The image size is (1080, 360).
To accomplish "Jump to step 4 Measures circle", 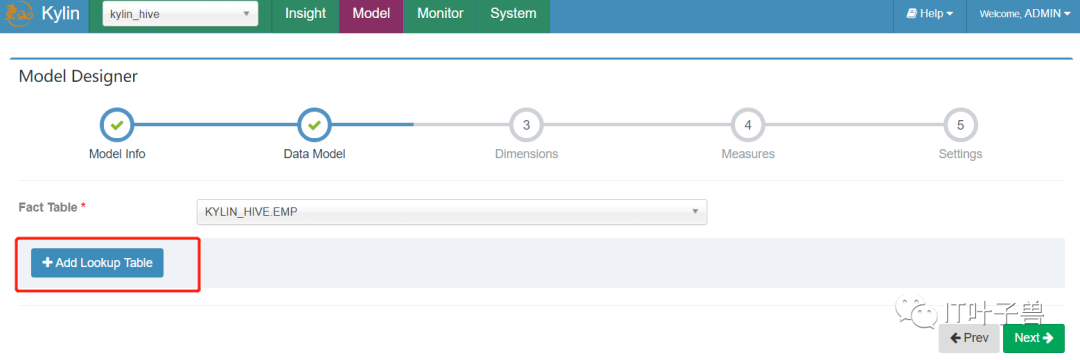I will tap(748, 125).
